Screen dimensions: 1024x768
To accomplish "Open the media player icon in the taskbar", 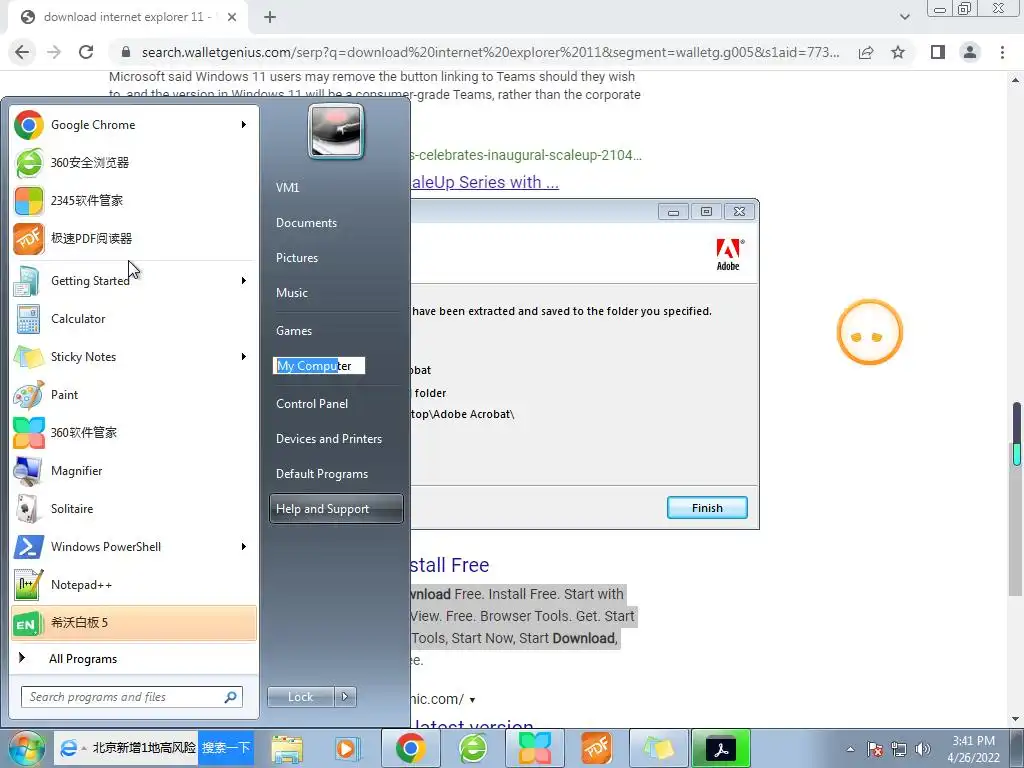I will coord(347,748).
